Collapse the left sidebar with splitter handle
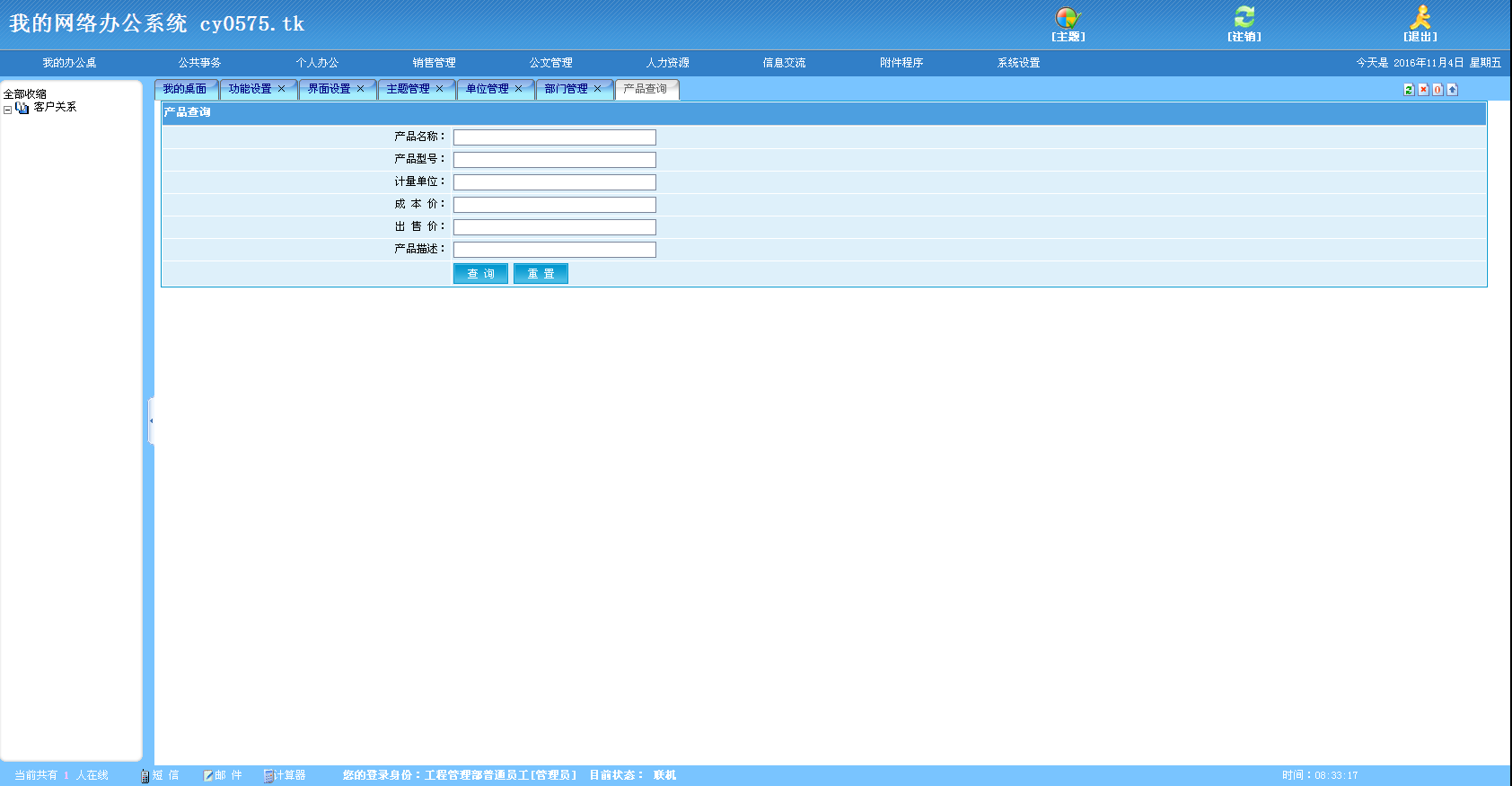The width and height of the screenshot is (1512, 786). (151, 420)
